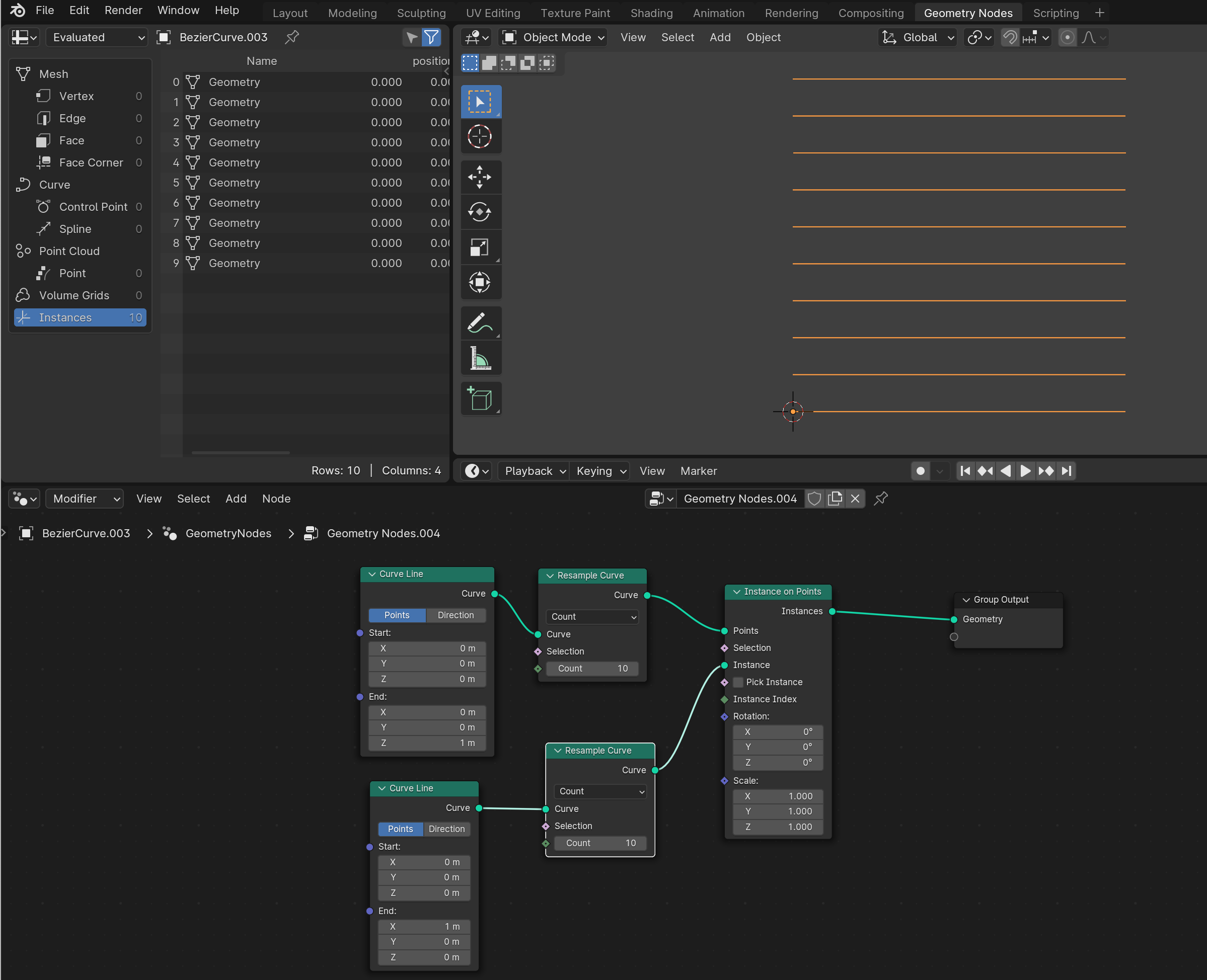Click the Add menu in node editor
This screenshot has height=980, width=1207.
click(234, 498)
